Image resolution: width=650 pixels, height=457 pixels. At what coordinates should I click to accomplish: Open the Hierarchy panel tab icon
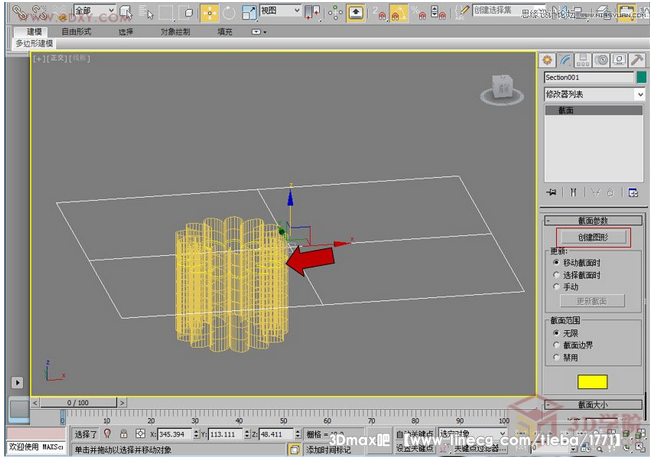583,60
